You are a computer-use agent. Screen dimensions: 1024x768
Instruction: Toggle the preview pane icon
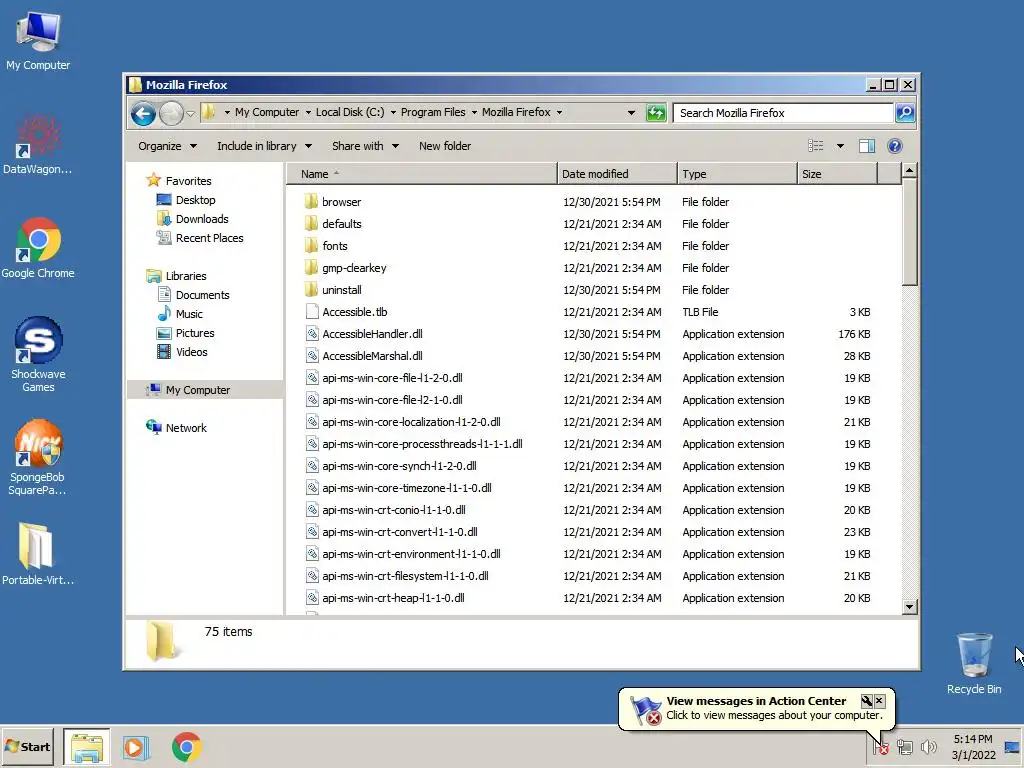867,146
